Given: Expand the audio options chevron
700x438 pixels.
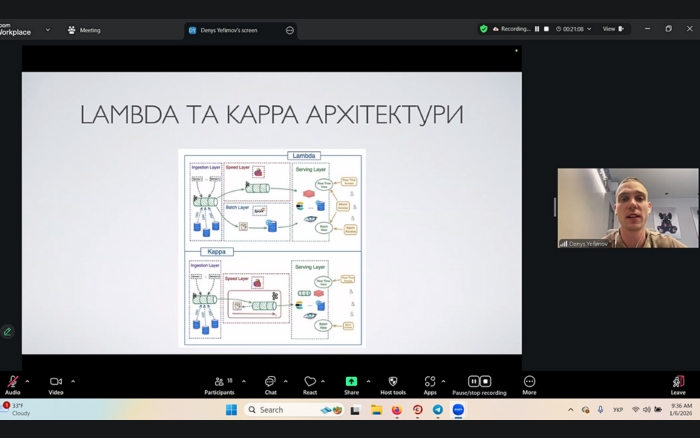Looking at the screenshot, I should [27, 381].
